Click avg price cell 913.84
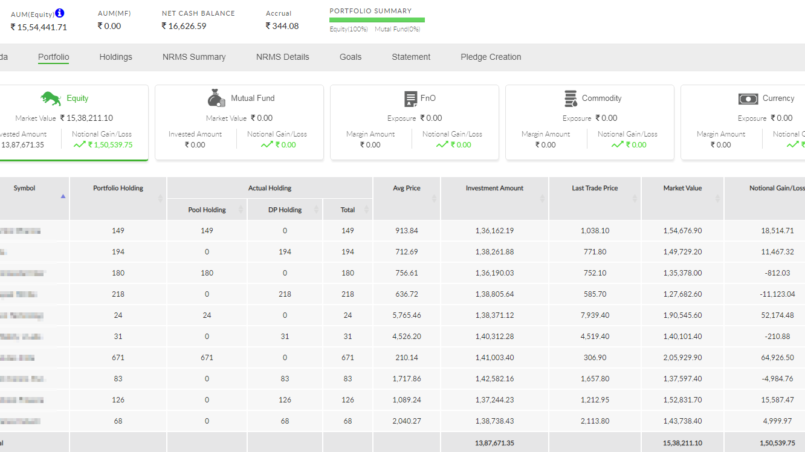Image resolution: width=805 pixels, height=452 pixels. 407,231
